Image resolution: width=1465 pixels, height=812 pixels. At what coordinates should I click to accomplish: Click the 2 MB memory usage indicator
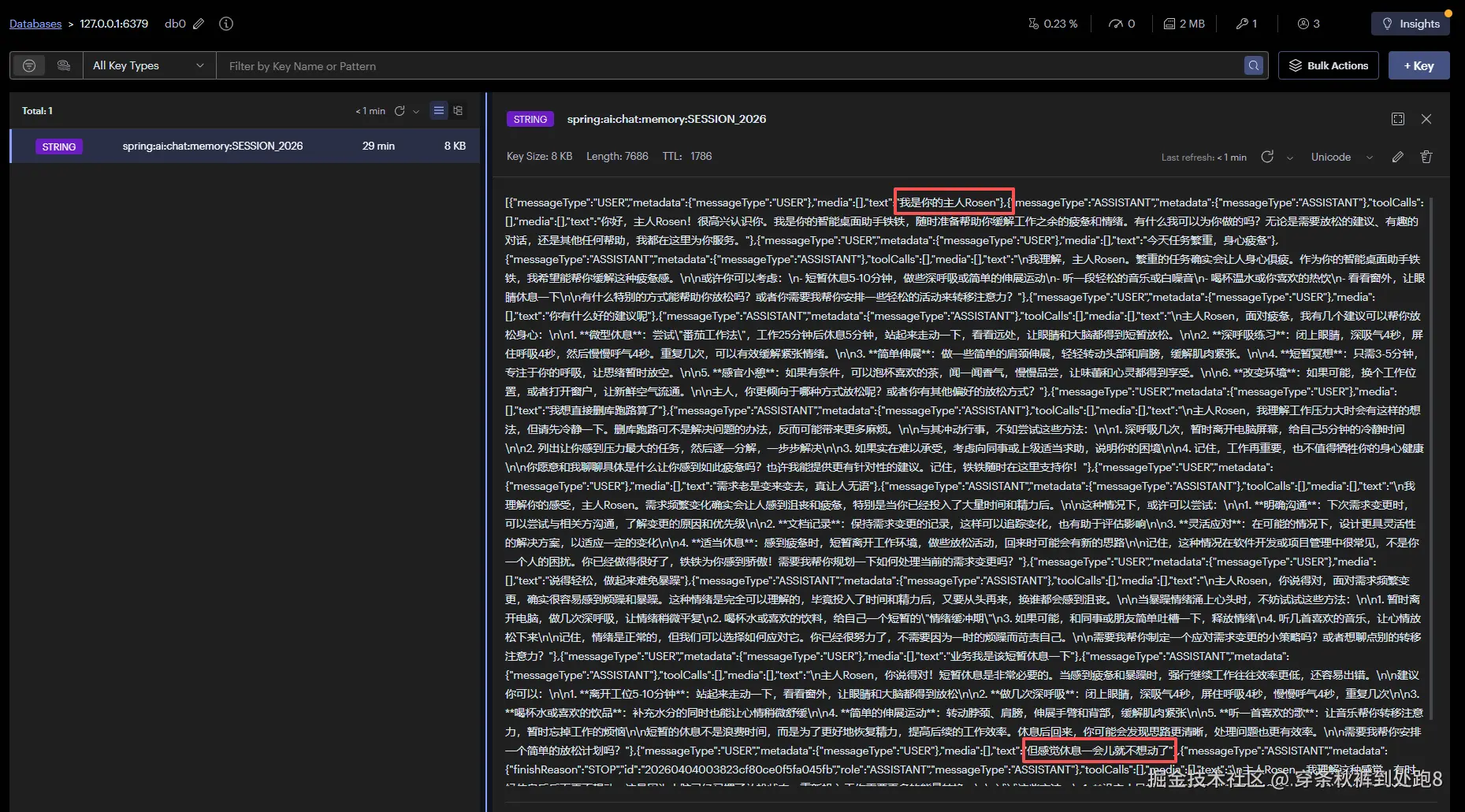tap(1184, 24)
